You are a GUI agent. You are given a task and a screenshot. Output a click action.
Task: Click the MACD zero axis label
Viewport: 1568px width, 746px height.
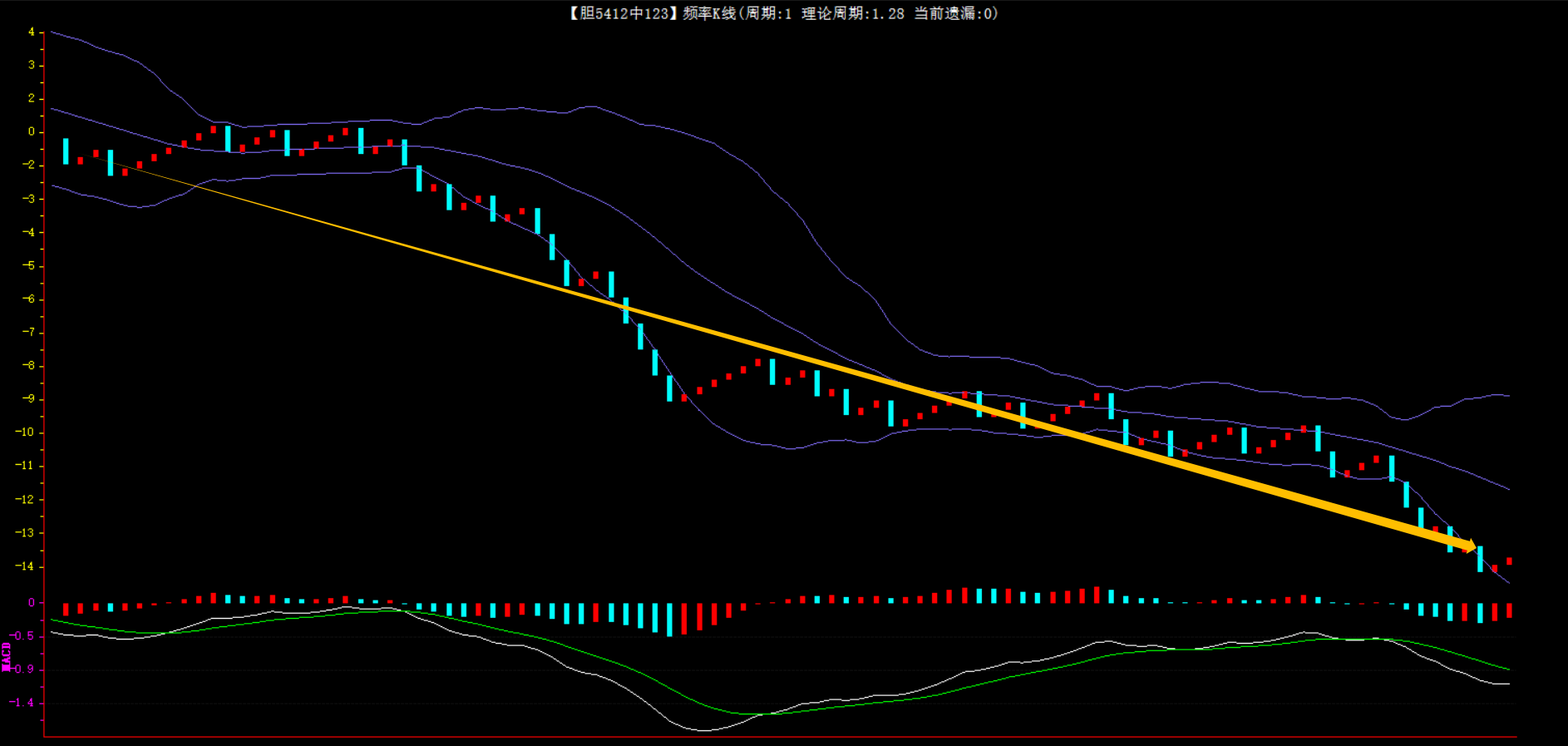tap(32, 603)
